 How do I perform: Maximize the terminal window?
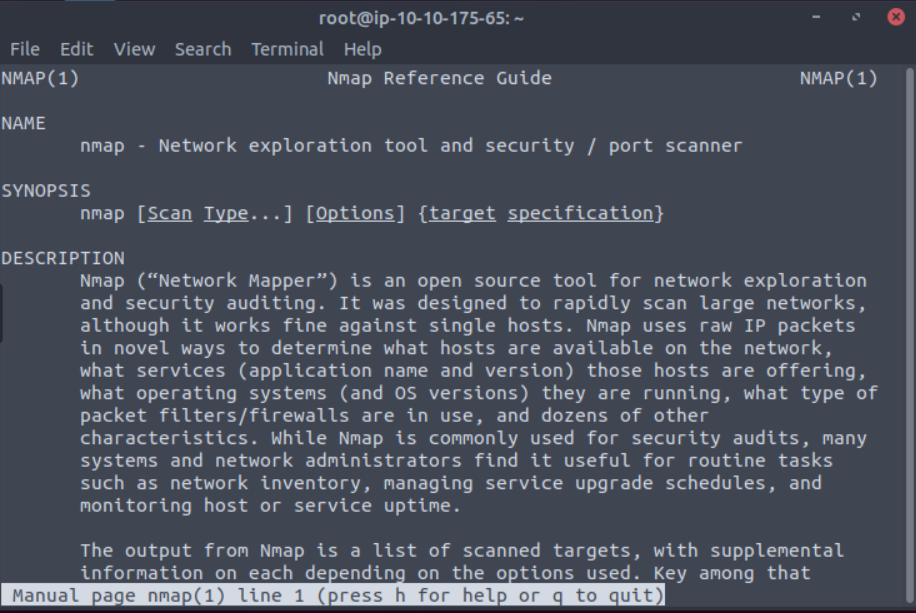[856, 17]
